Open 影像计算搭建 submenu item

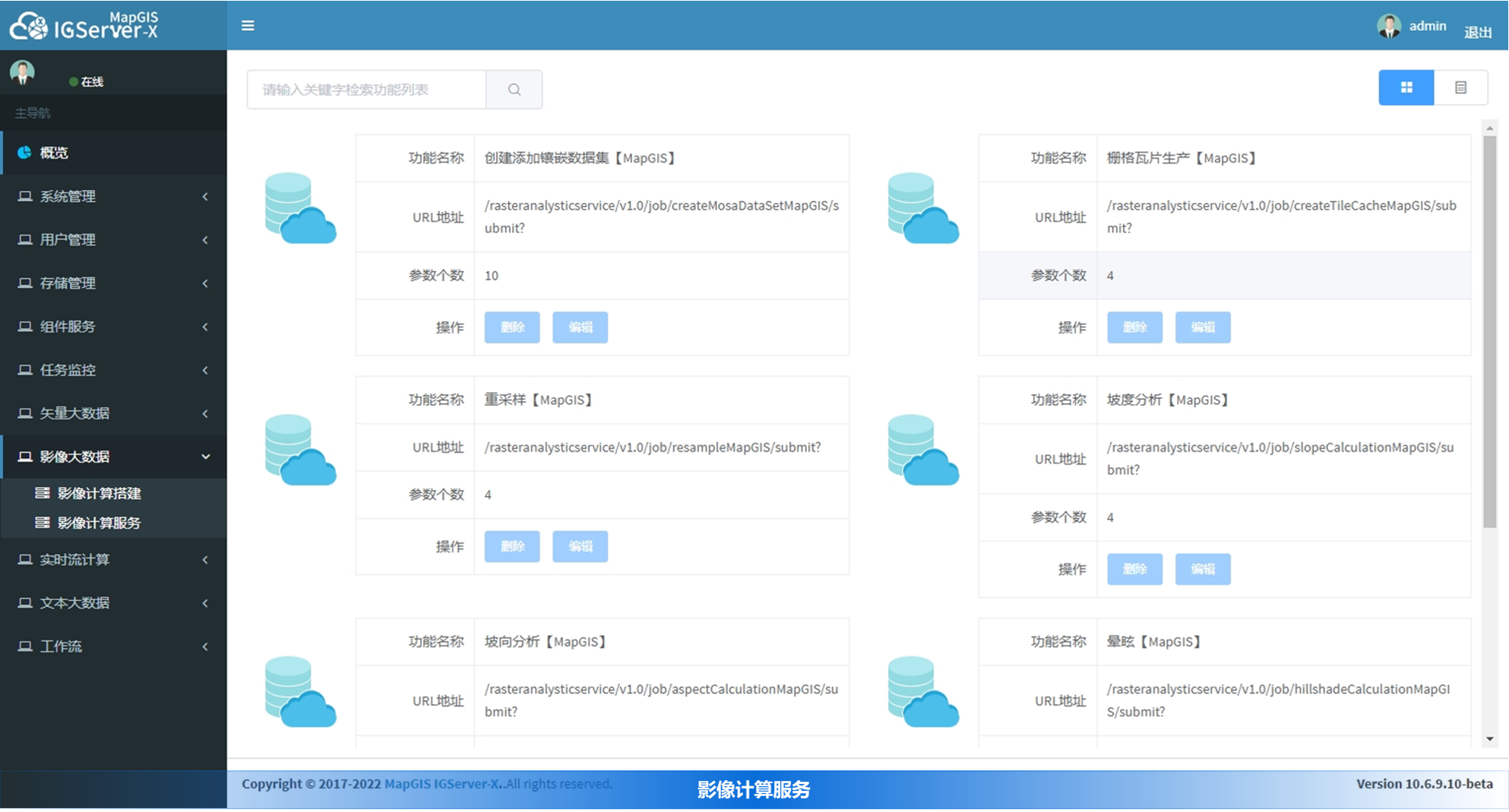(114, 493)
